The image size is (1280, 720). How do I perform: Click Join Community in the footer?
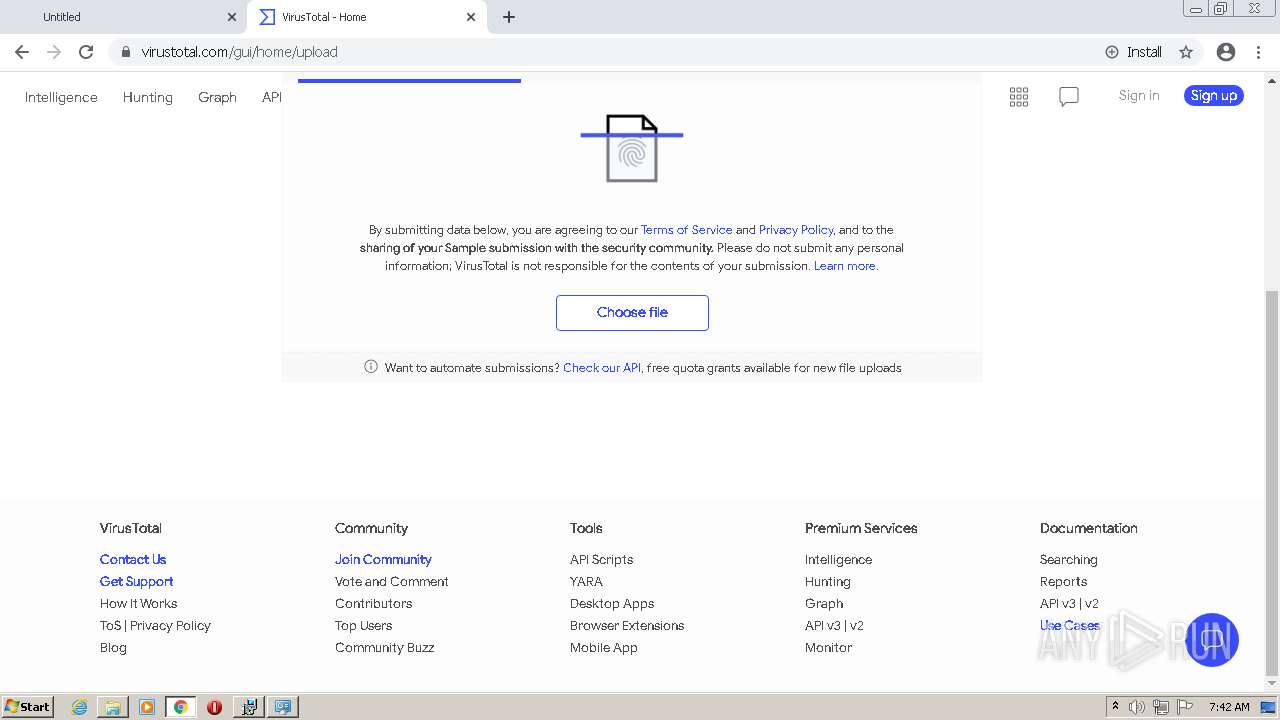click(x=383, y=560)
